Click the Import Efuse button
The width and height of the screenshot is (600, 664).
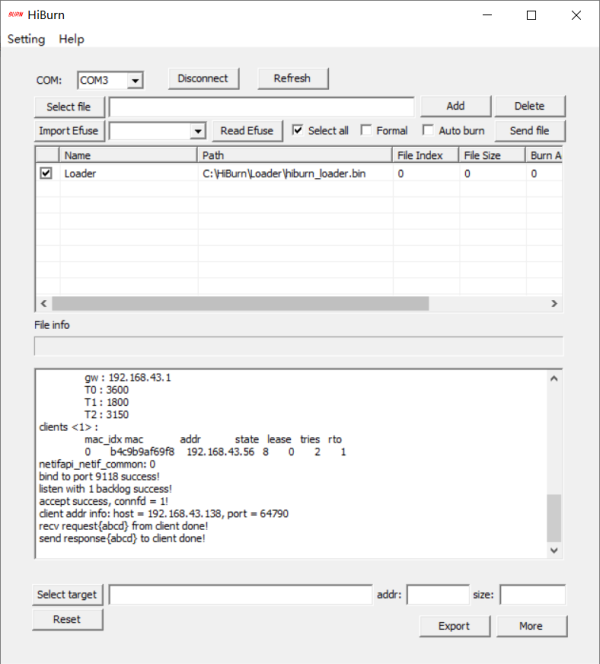(69, 131)
